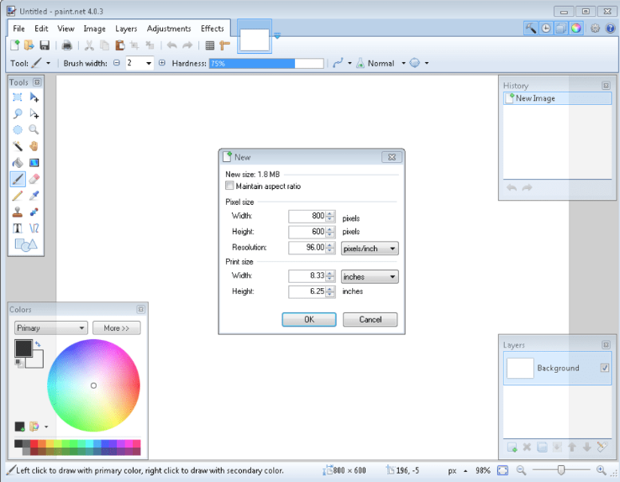620x482 pixels.
Task: Open Layer properties icon in Layers panel
Action: coord(602,447)
